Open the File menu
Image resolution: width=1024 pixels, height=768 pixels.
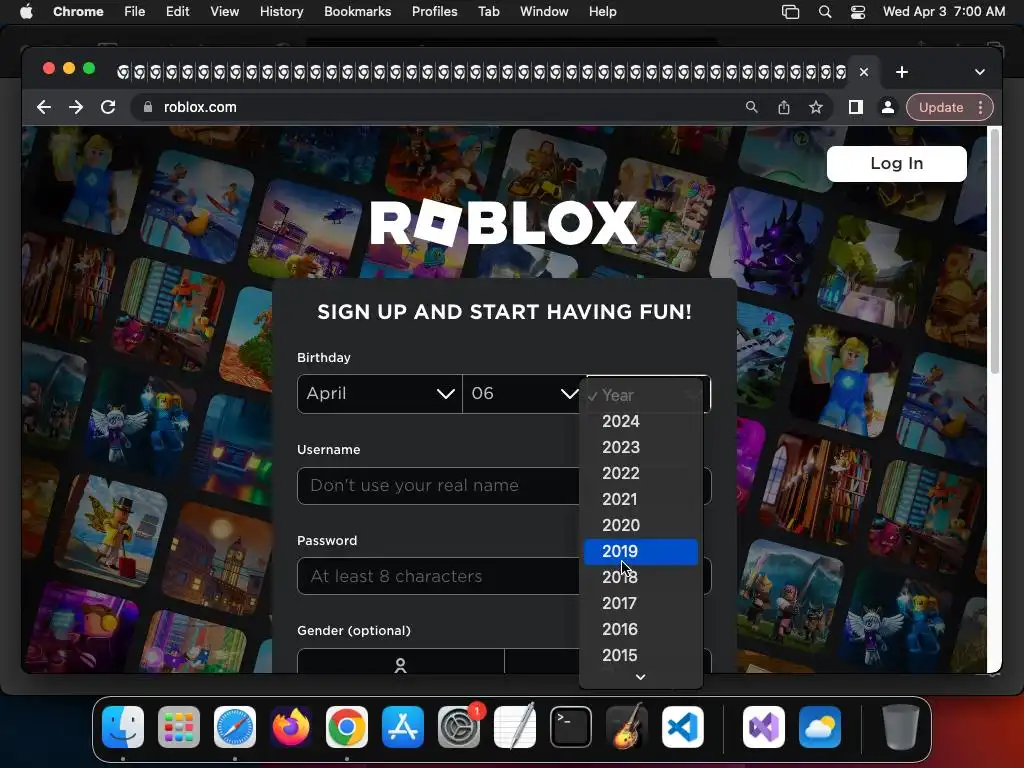(135, 12)
